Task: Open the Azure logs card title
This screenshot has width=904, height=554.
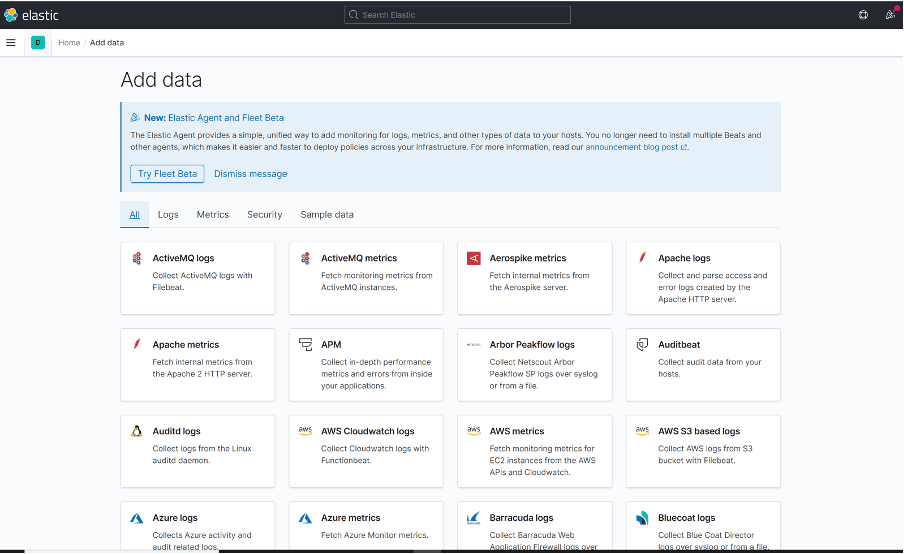Action: point(175,518)
